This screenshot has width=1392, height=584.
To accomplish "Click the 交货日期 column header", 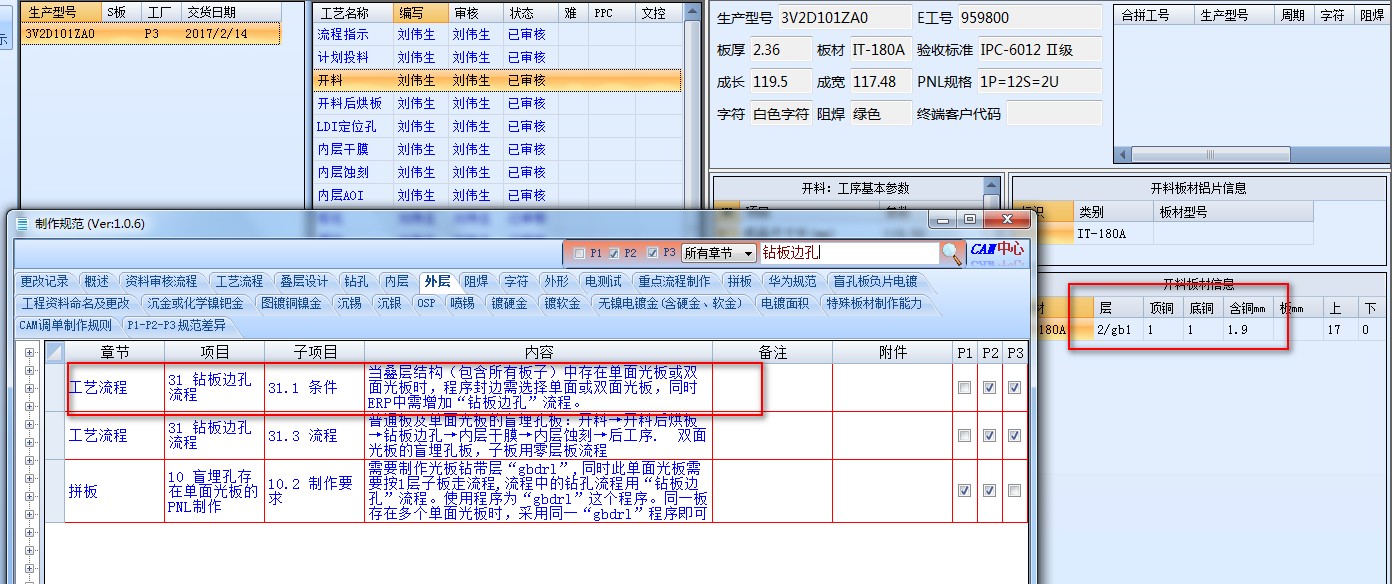I will point(230,13).
